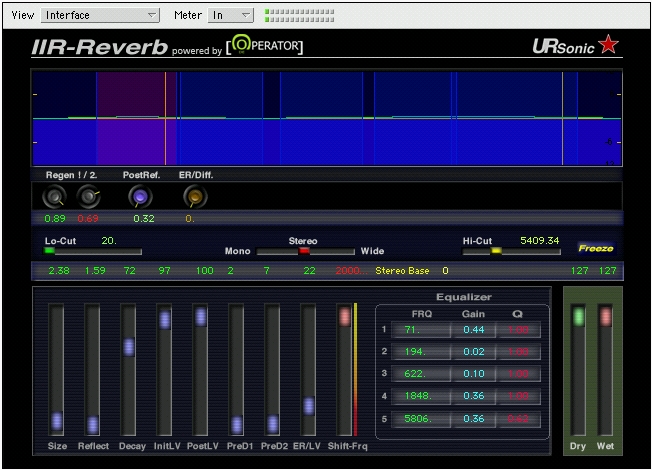The image size is (652, 470).
Task: Open the Meter dropdown showing In
Action: pos(231,15)
